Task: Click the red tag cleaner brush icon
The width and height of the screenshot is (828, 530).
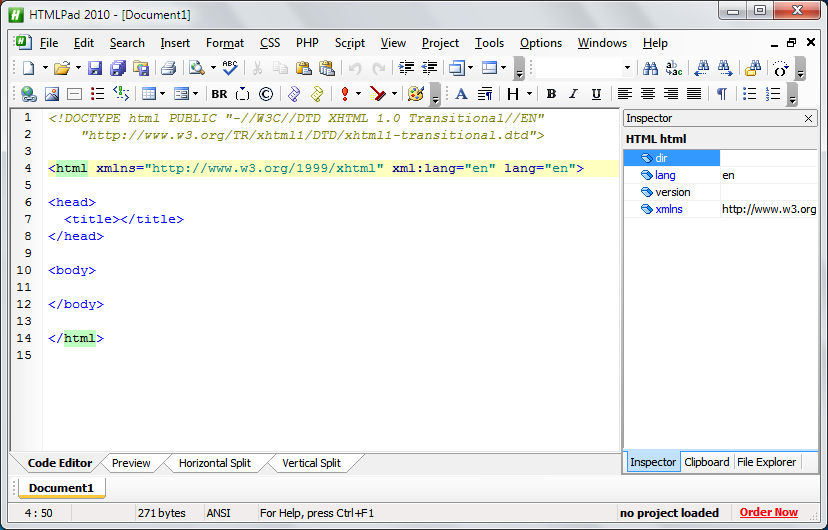Action: pos(378,94)
